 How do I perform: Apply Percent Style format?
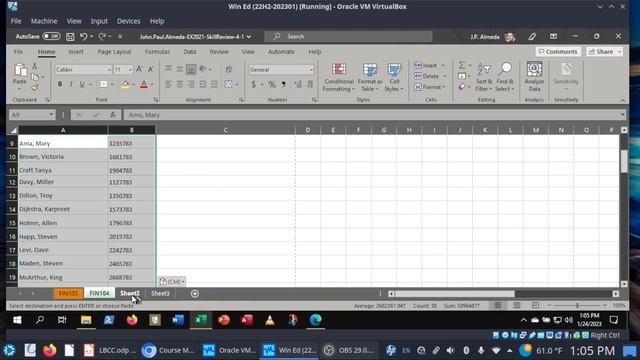point(272,84)
